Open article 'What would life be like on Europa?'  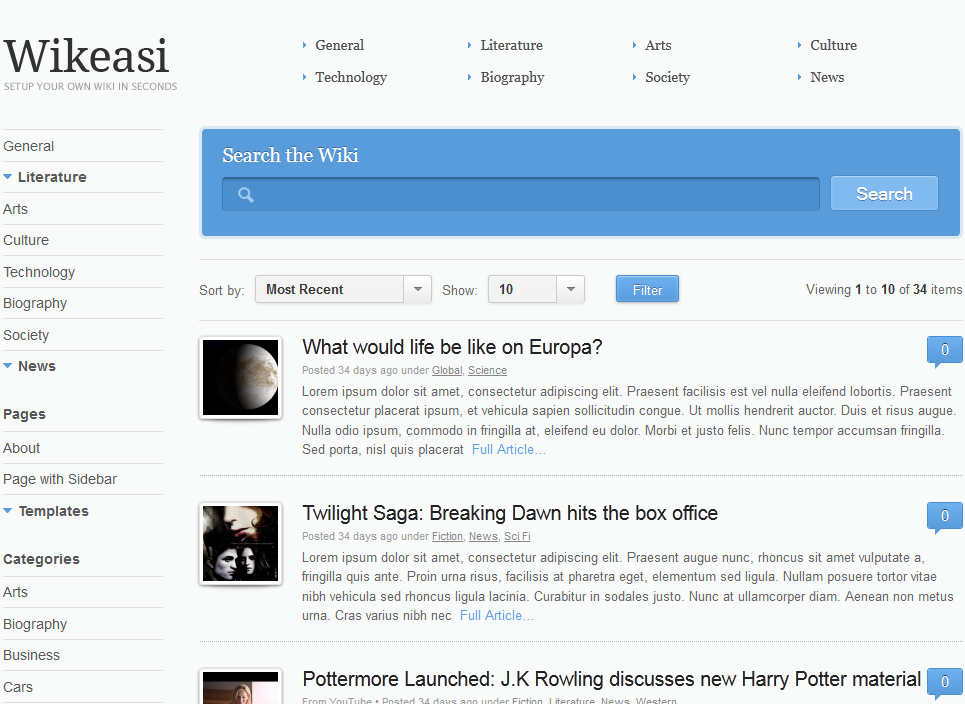452,347
